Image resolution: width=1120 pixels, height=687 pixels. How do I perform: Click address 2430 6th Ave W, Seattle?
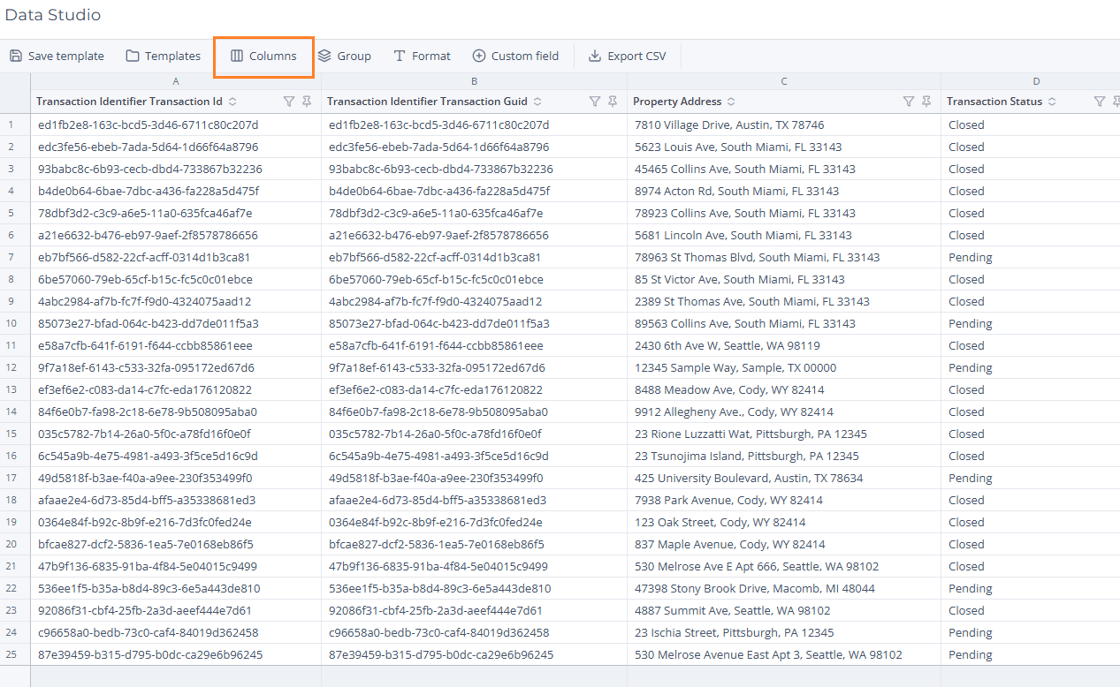[727, 346]
